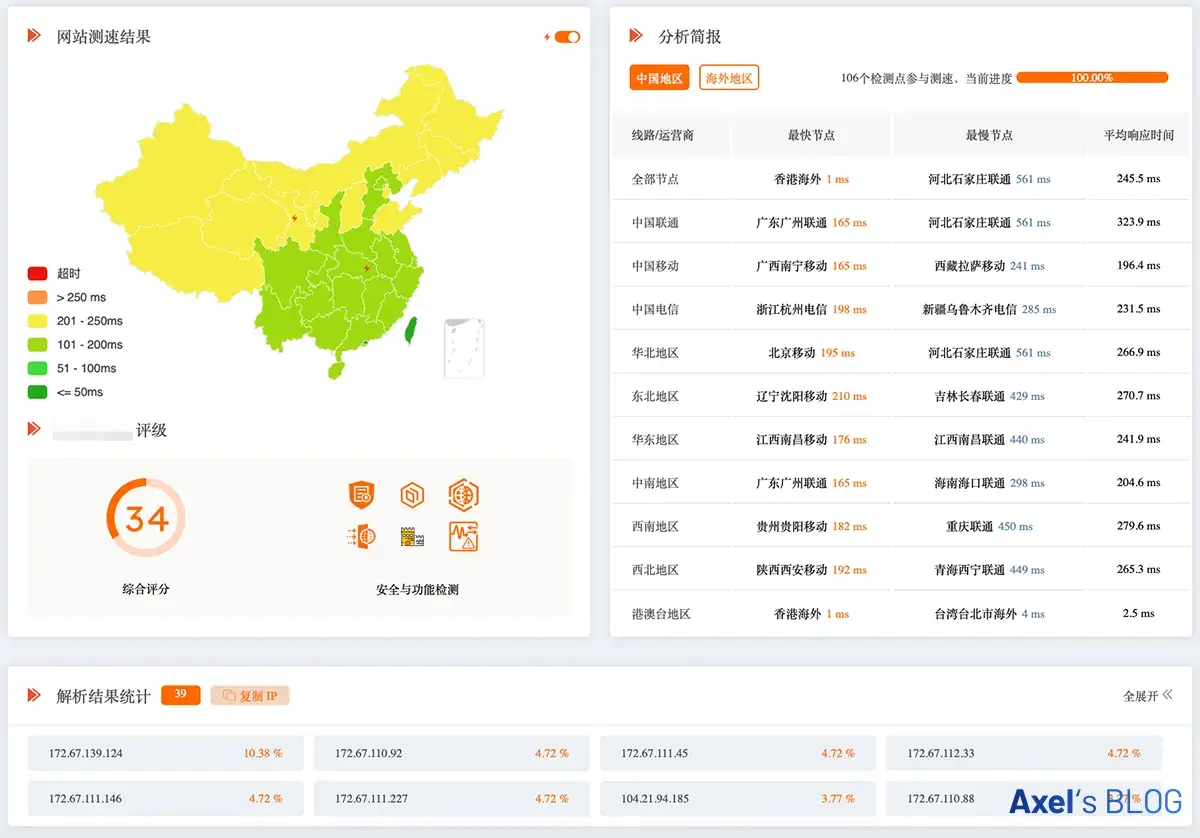The image size is (1200, 838).
Task: Click the hexagon globe security icon
Action: (x=463, y=494)
